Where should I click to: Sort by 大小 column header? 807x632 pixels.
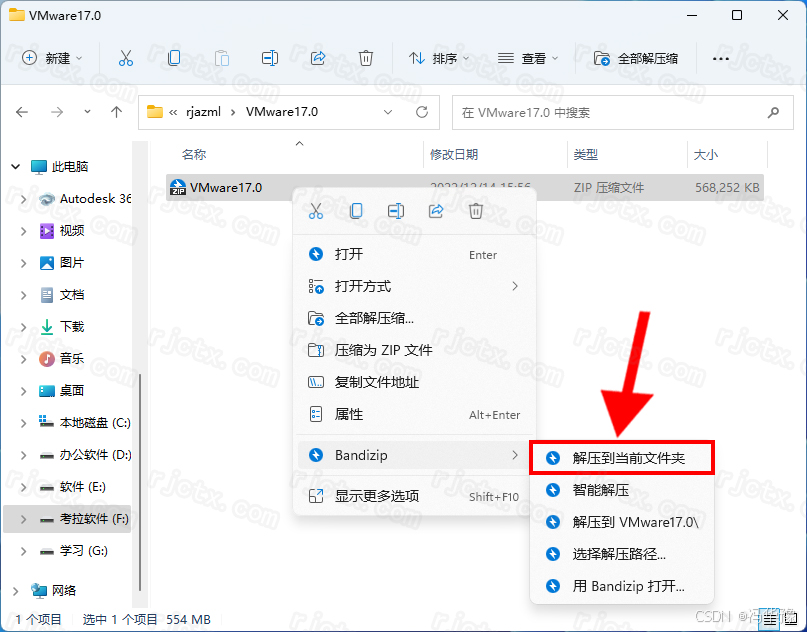(706, 154)
